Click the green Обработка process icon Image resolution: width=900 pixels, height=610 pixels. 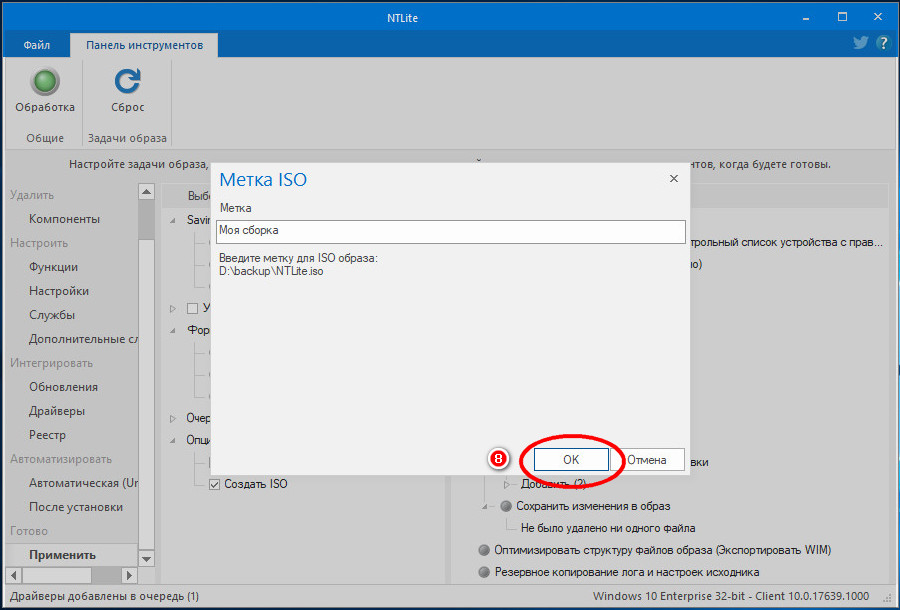point(45,81)
